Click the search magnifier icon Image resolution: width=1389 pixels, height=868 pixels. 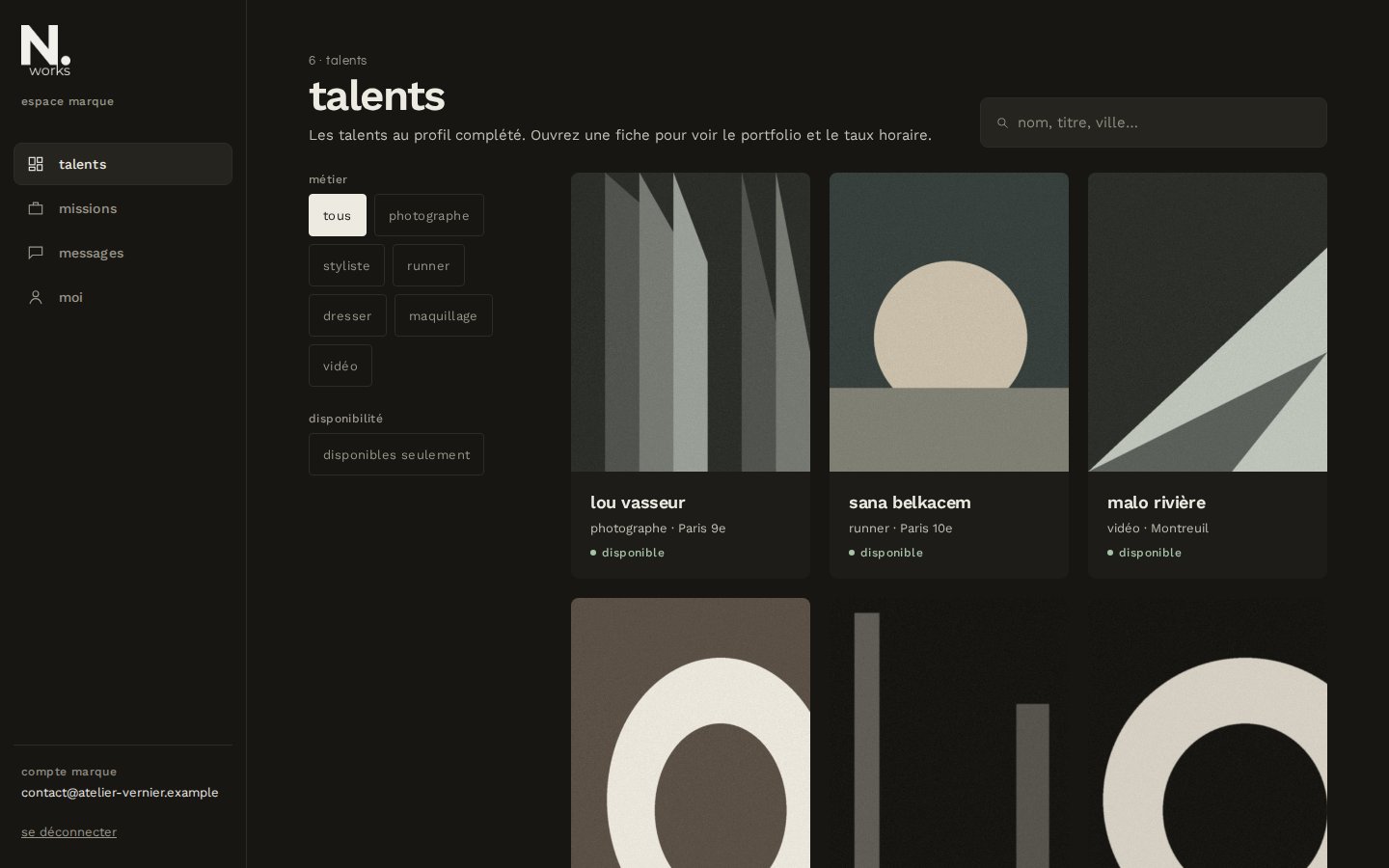click(1002, 122)
